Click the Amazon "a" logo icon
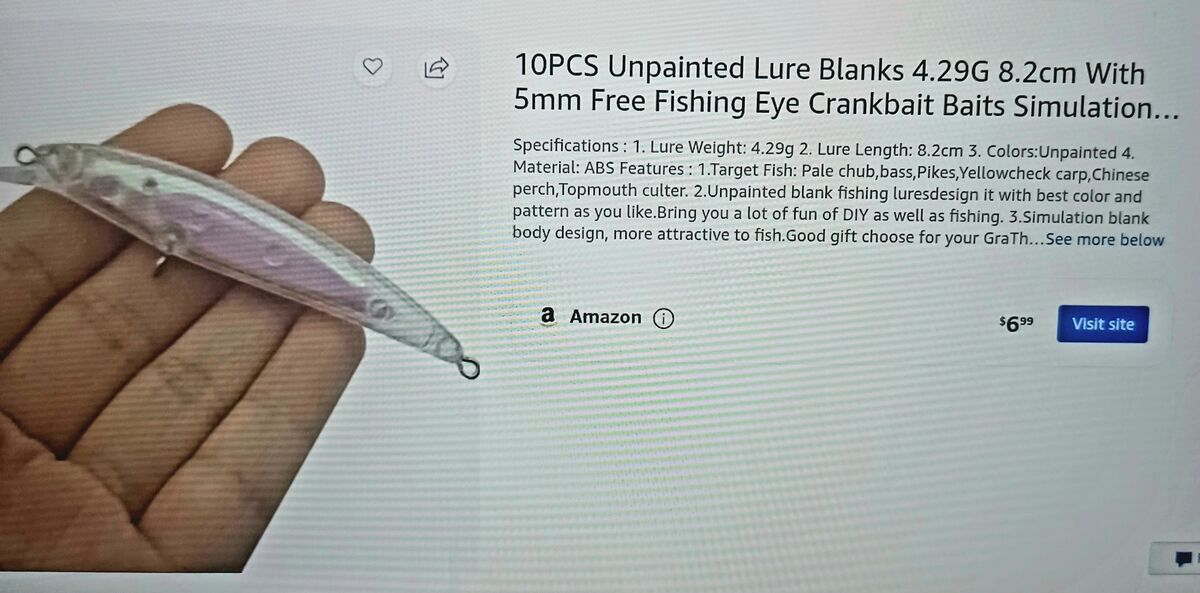The image size is (1200, 593). [x=547, y=316]
